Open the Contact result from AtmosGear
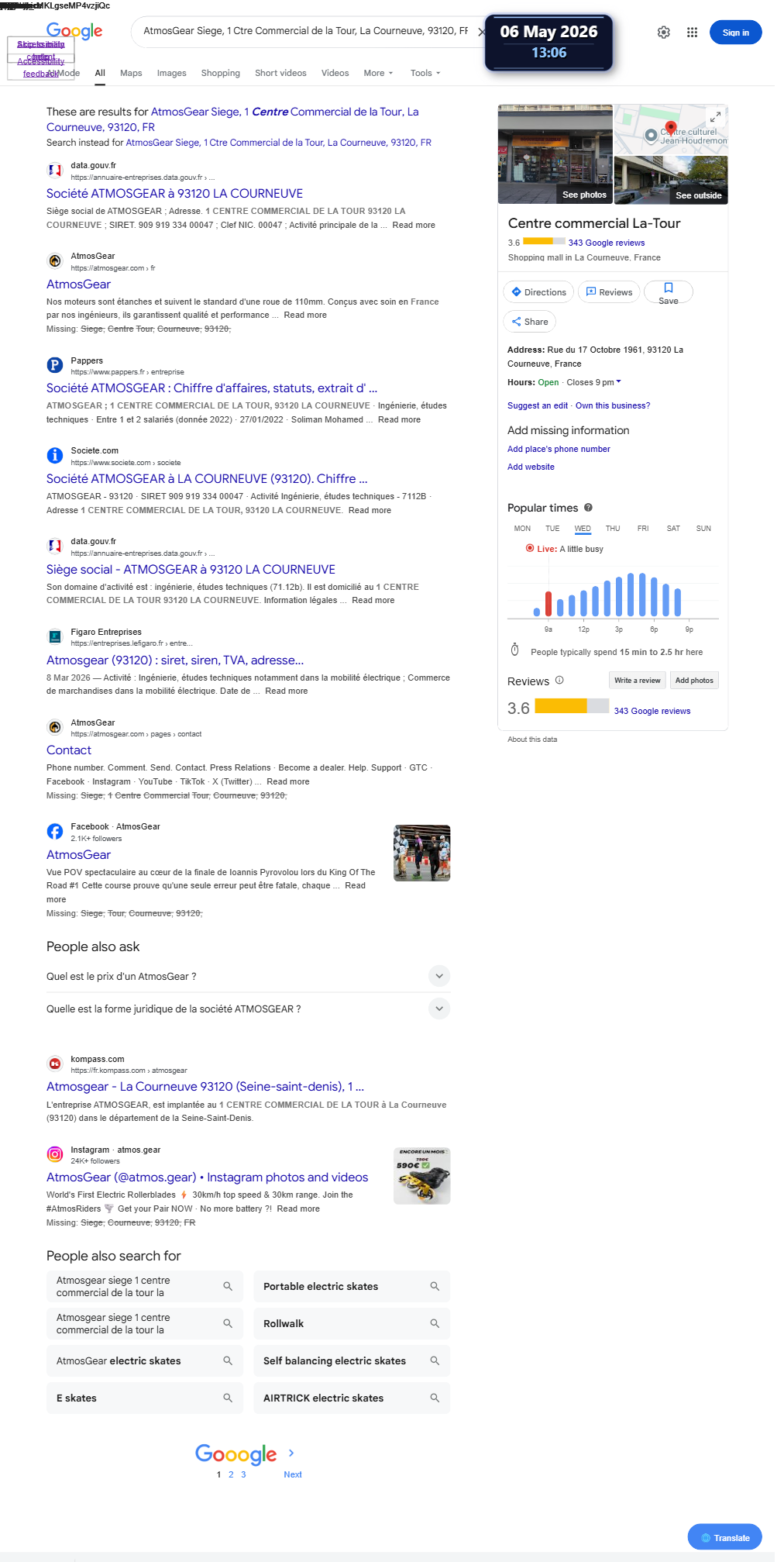The height and width of the screenshot is (1562, 784). (69, 750)
